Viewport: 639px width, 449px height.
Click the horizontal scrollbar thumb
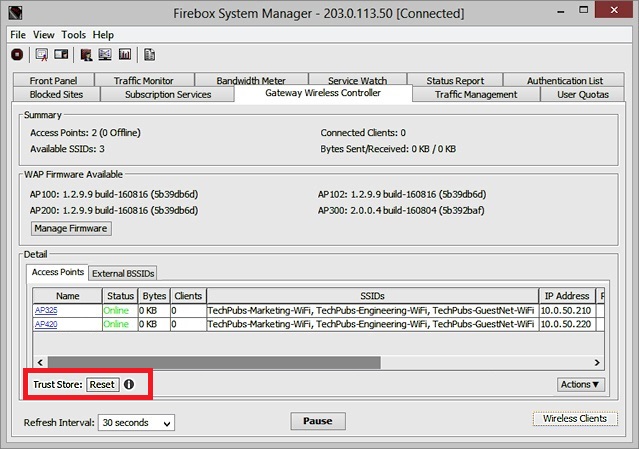(214, 363)
